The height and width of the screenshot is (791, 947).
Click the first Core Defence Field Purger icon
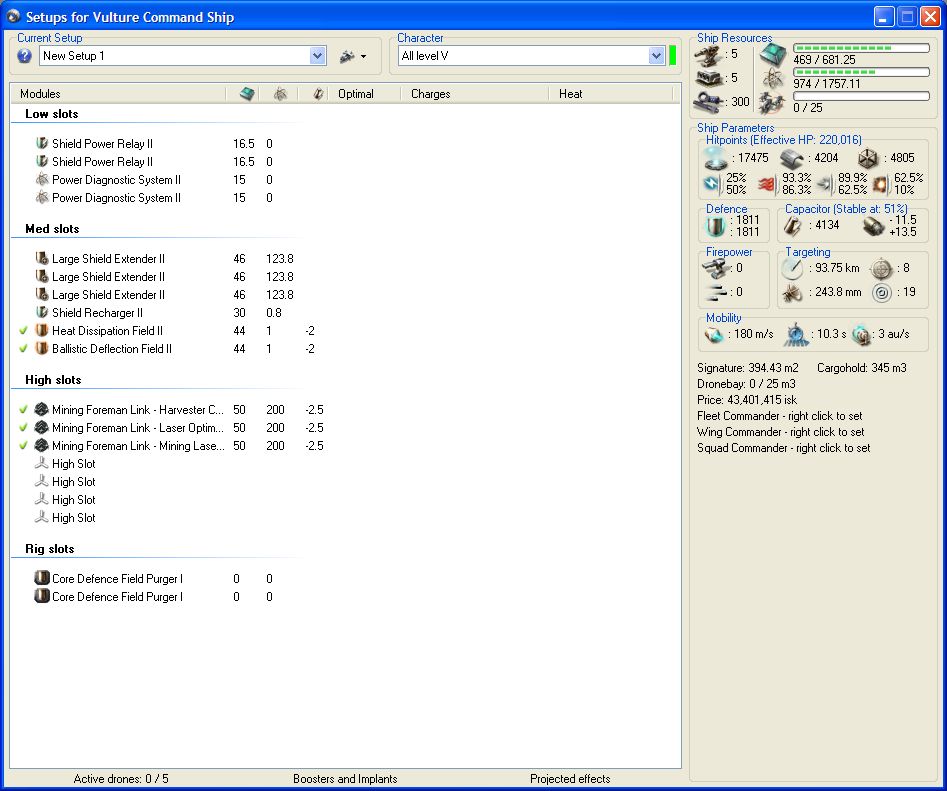pos(42,578)
